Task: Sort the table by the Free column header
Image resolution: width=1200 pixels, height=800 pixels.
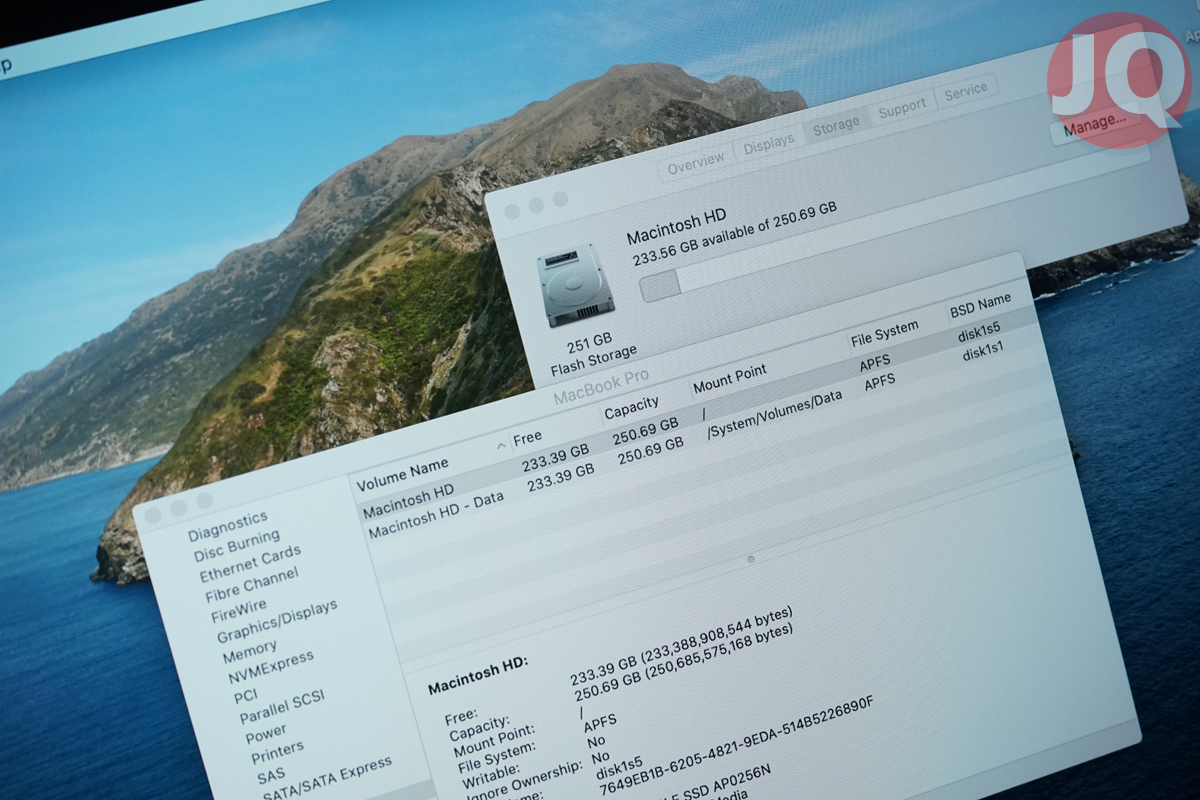Action: coord(528,437)
